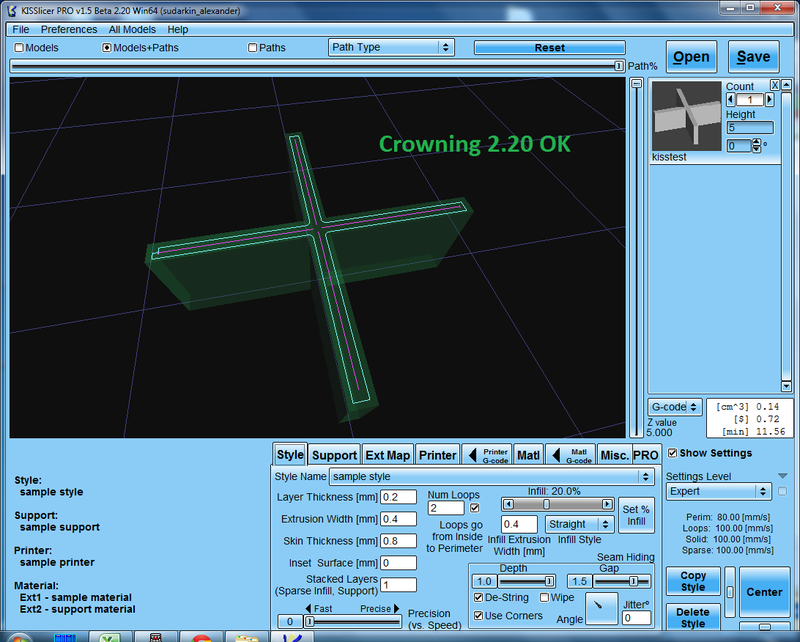800x642 pixels.
Task: Click Infill slider left arrow
Action: click(508, 504)
